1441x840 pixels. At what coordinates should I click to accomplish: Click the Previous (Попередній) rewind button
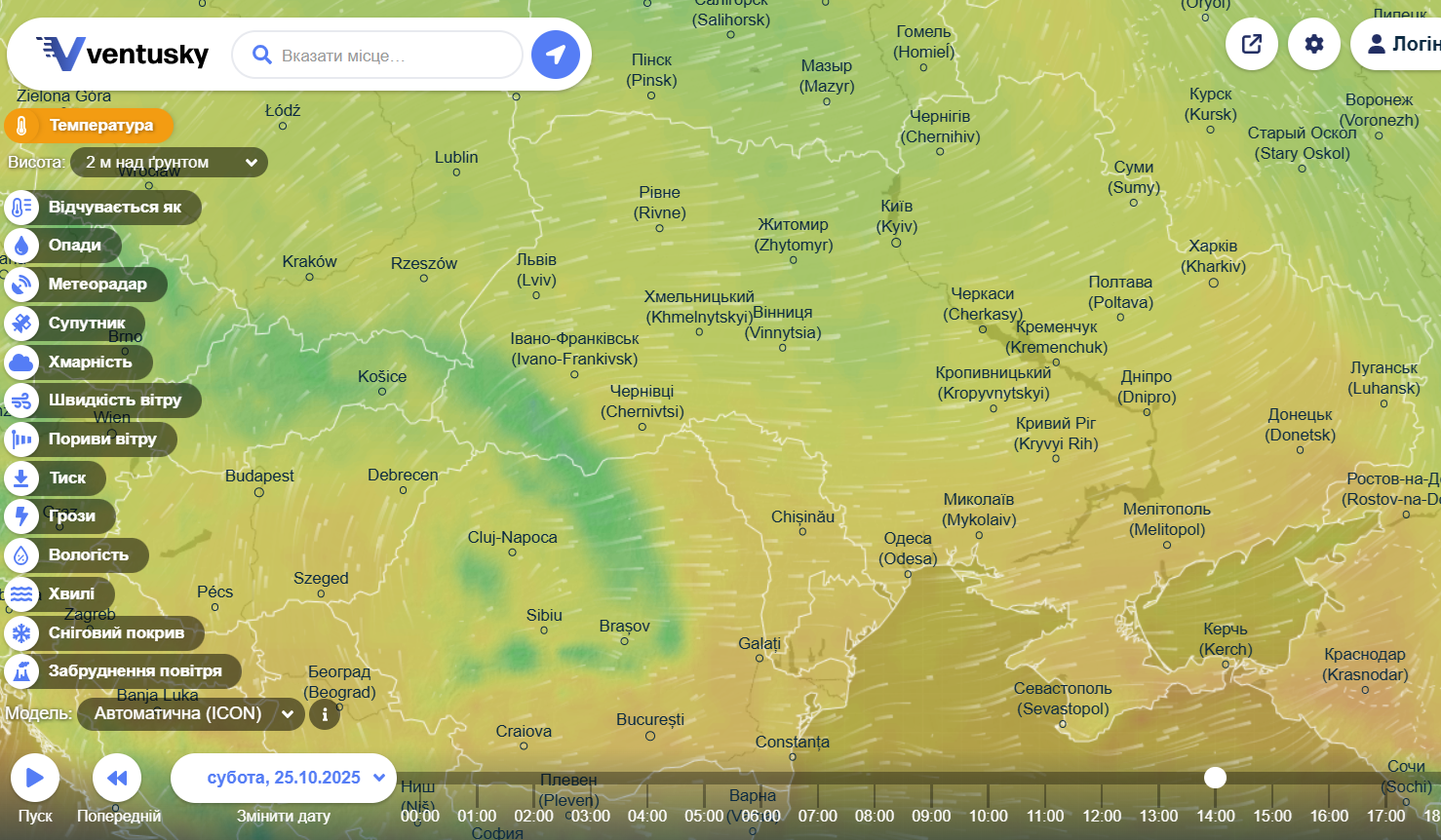point(117,778)
